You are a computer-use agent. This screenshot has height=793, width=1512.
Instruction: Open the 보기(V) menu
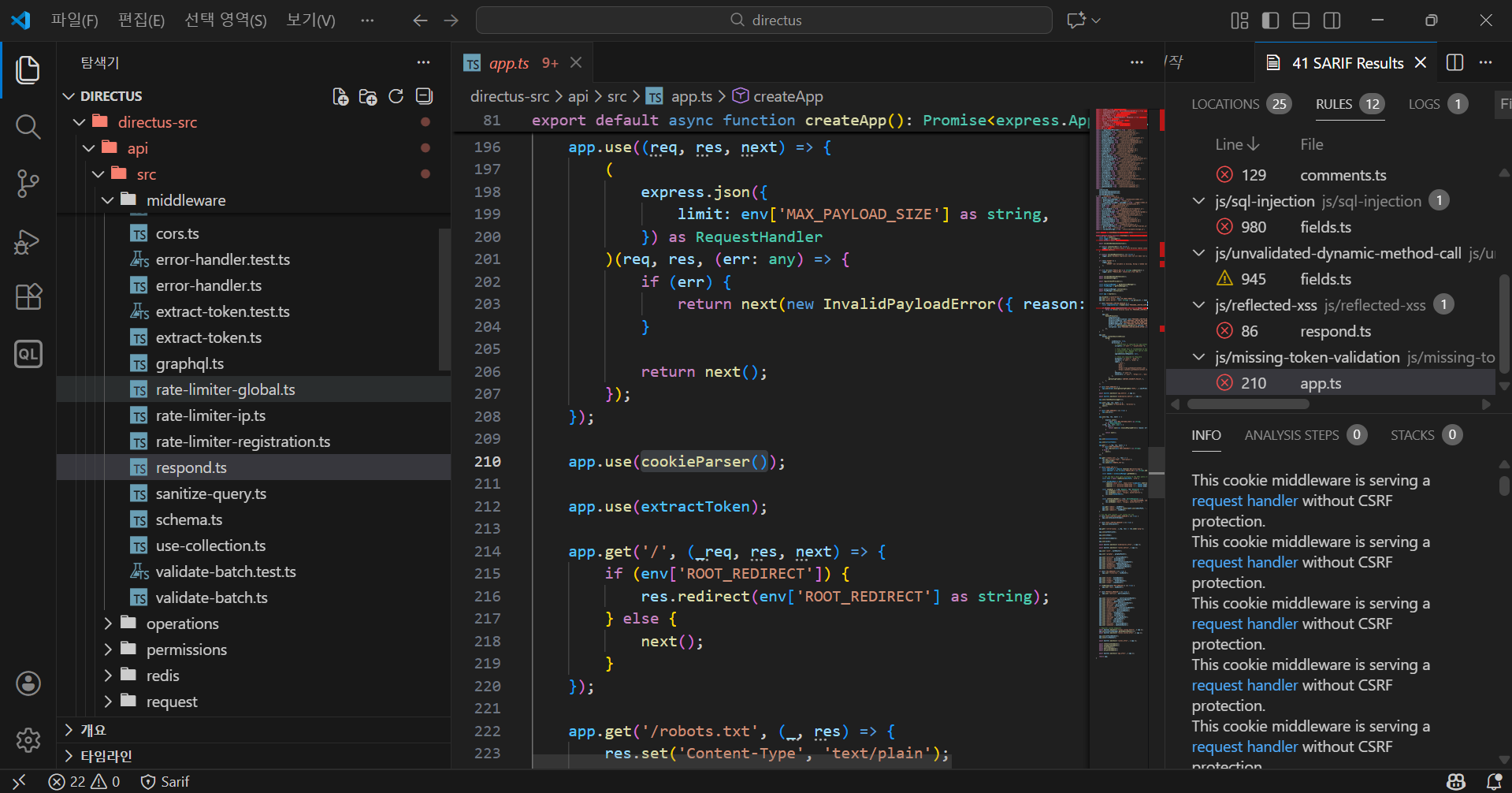pos(311,20)
